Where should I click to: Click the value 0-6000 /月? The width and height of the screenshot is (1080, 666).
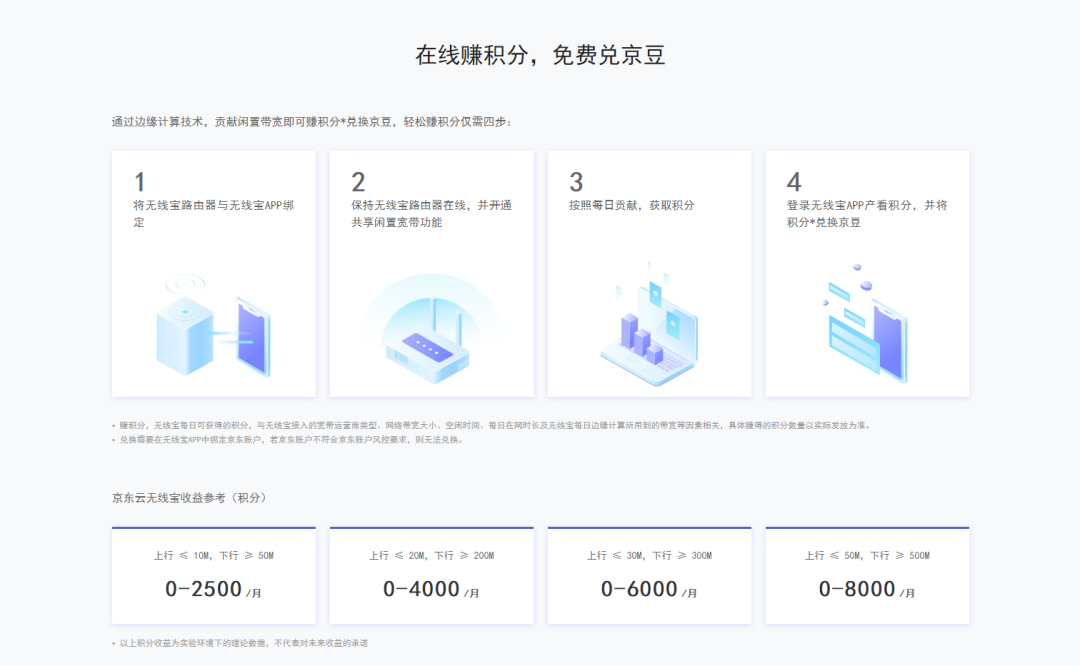click(x=650, y=590)
